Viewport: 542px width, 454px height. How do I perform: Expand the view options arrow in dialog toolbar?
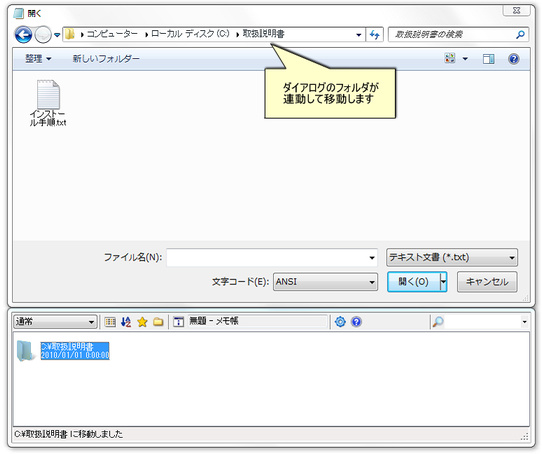465,59
